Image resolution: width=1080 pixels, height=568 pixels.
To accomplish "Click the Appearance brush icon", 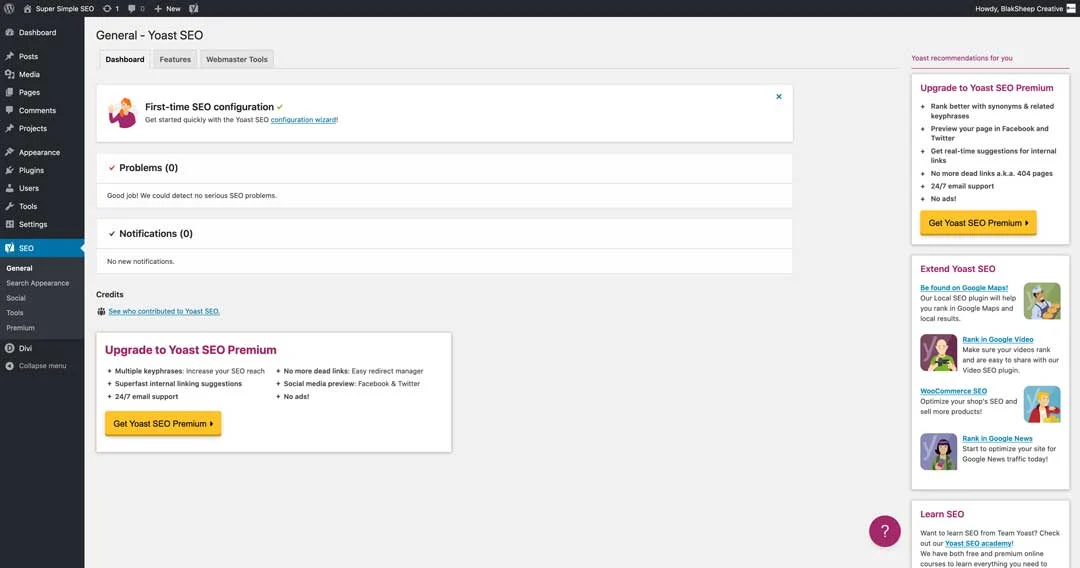I will point(10,152).
